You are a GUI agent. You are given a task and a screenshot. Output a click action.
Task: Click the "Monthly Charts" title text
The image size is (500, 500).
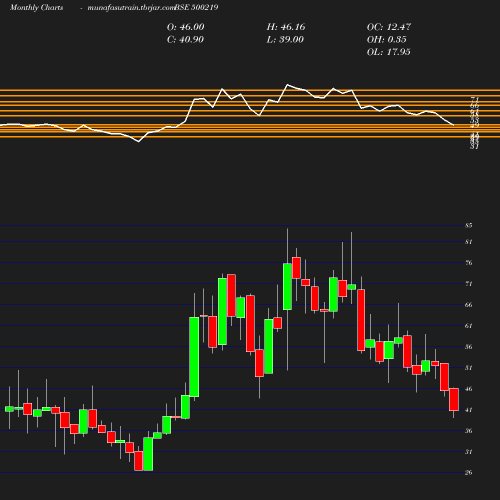pos(37,7)
